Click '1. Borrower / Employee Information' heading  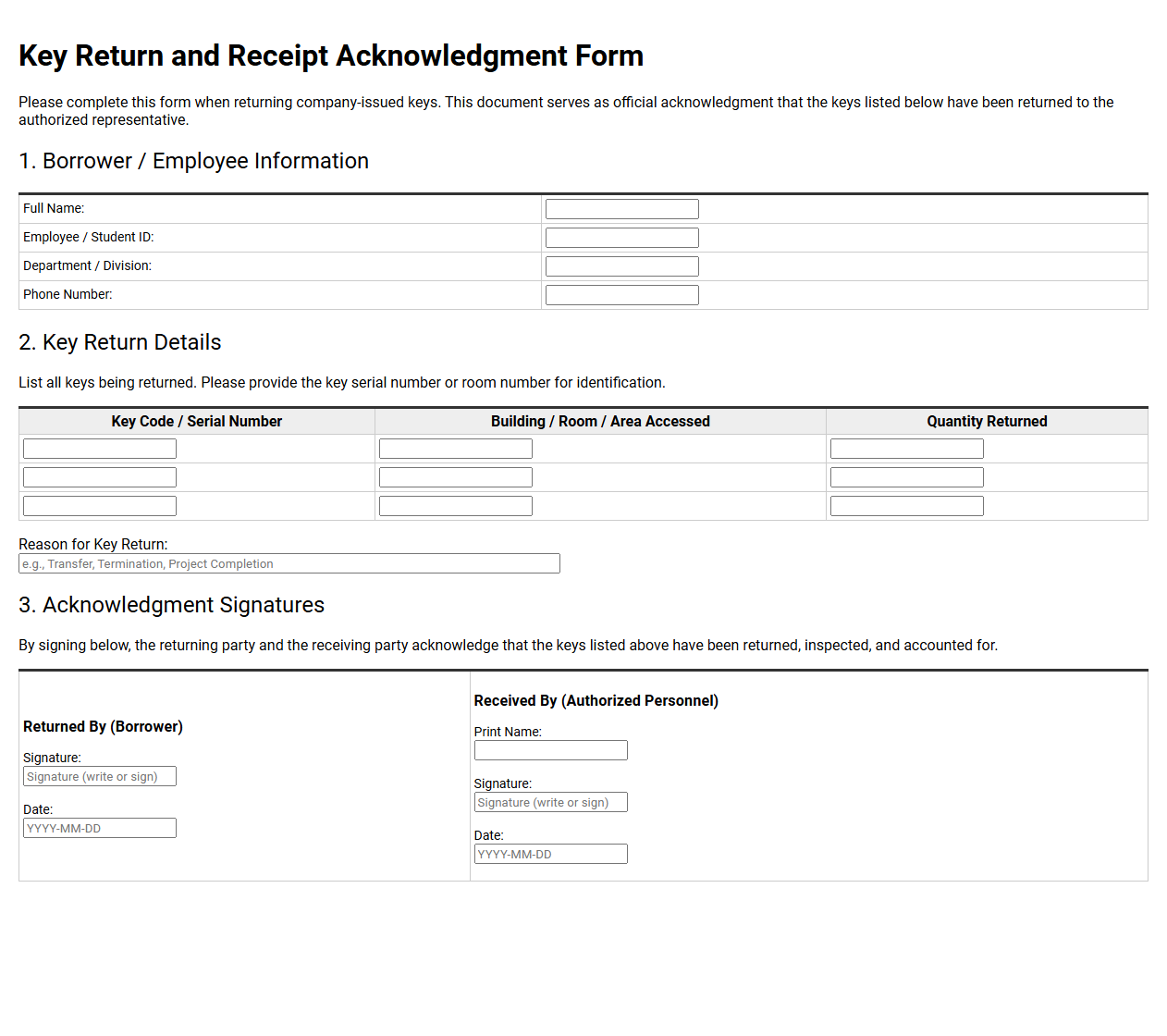pos(194,161)
